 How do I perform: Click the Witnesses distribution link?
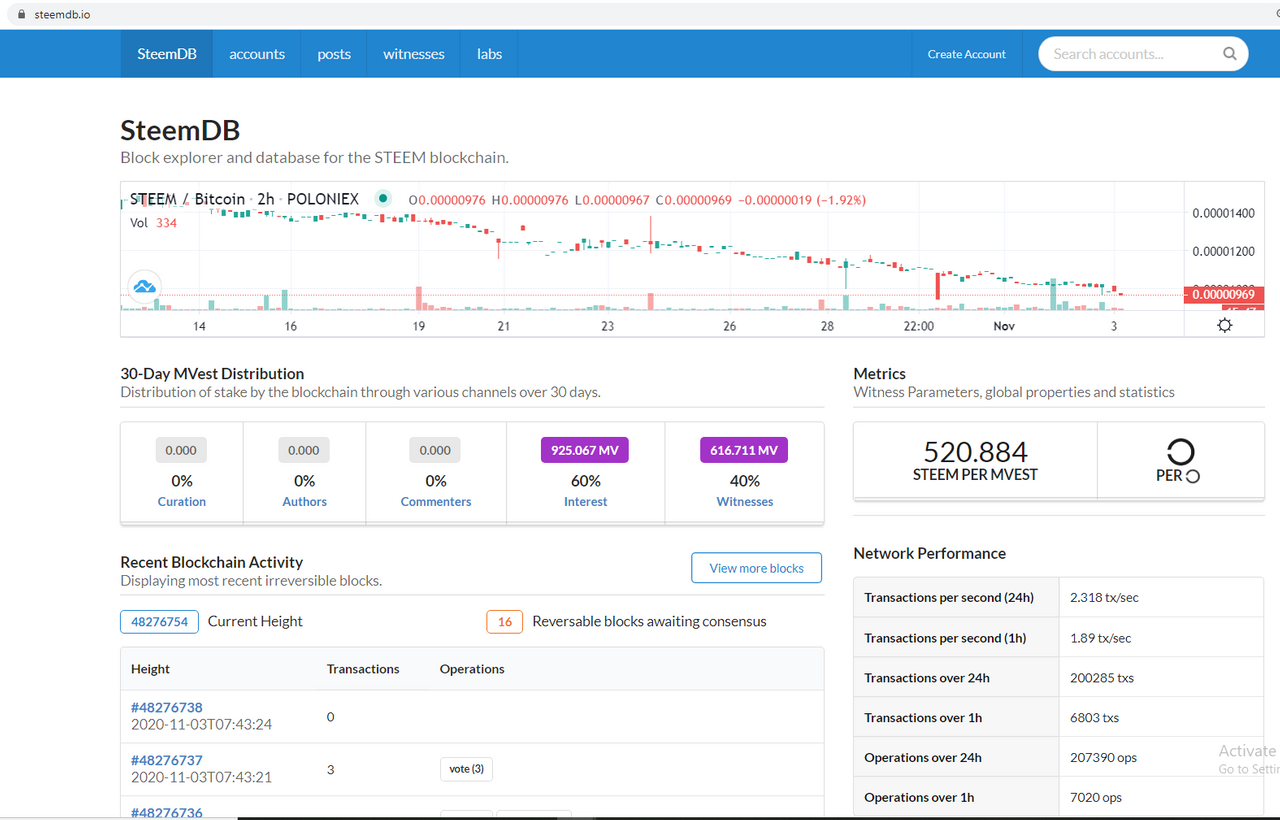pyautogui.click(x=745, y=502)
